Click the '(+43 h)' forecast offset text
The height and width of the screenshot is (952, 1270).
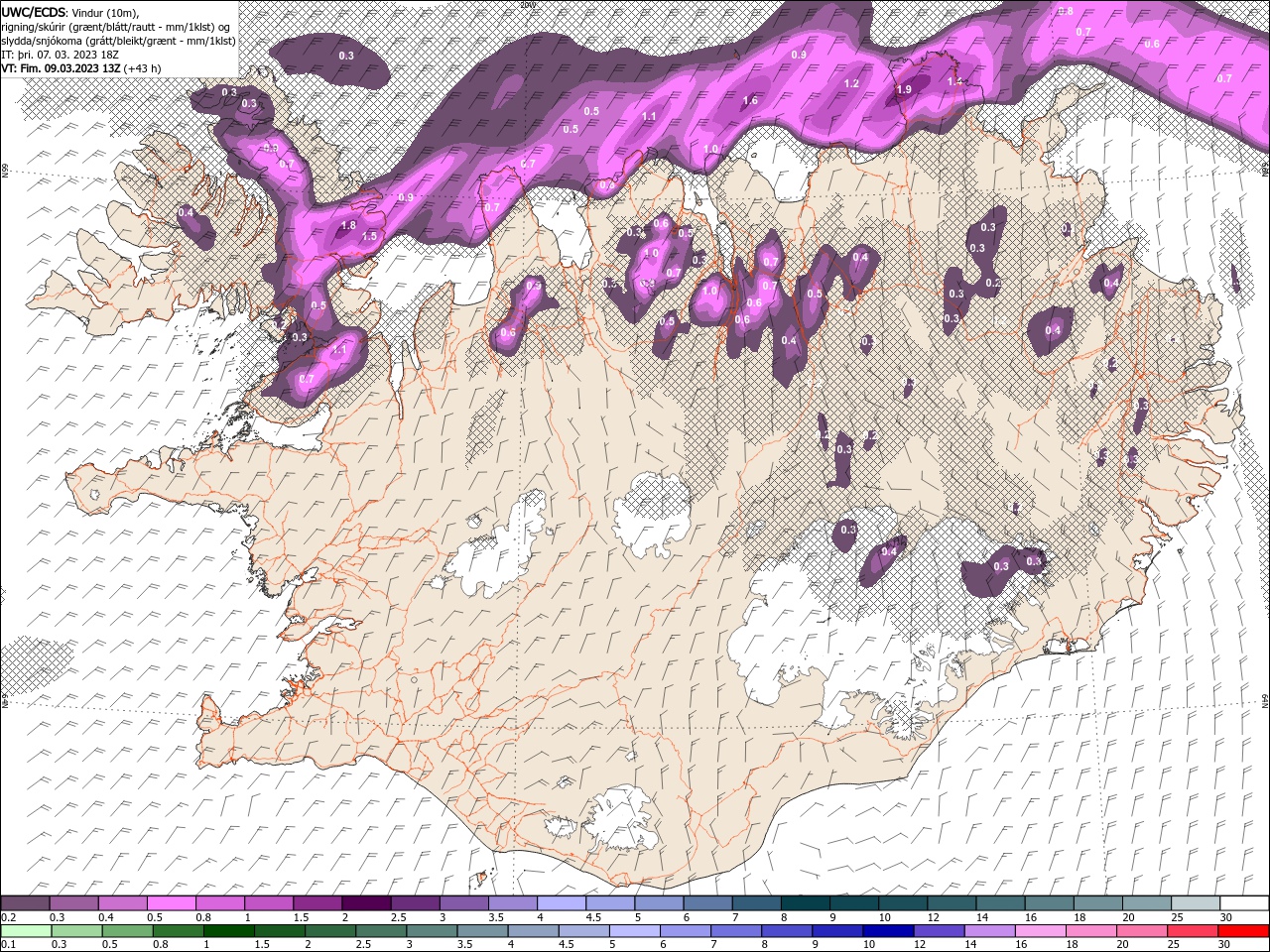tap(144, 68)
